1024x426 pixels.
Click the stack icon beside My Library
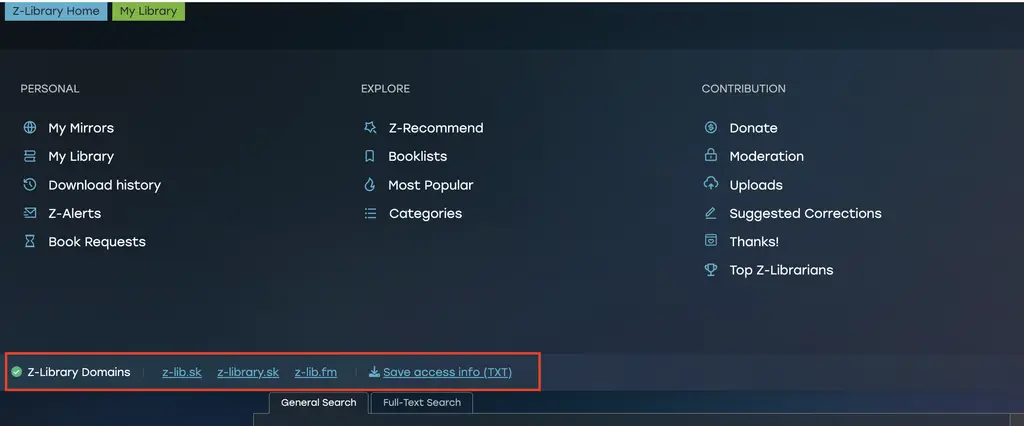(29, 156)
